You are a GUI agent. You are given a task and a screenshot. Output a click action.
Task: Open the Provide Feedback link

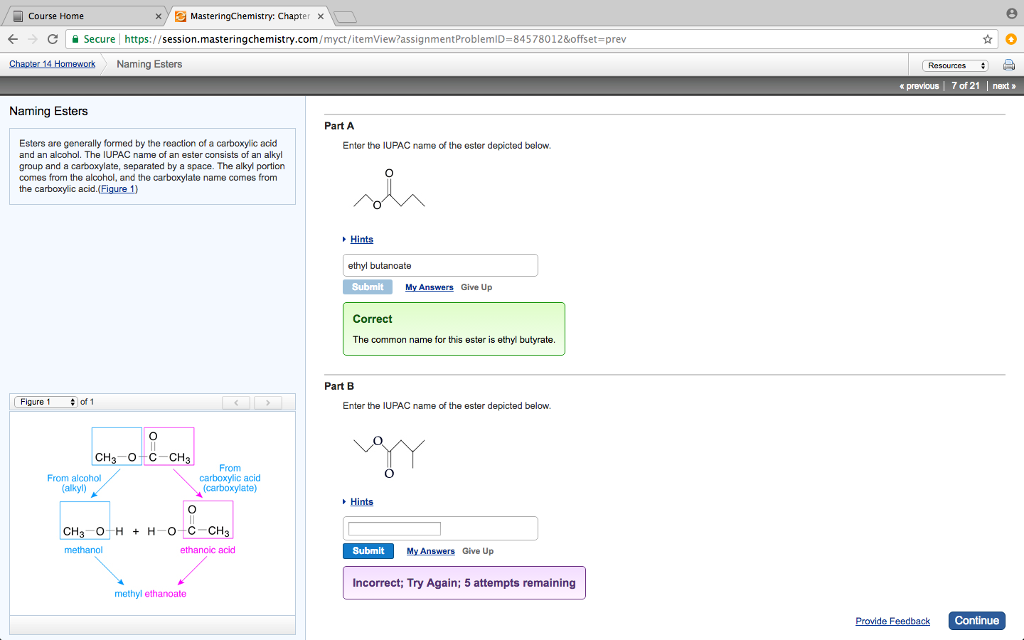point(892,621)
